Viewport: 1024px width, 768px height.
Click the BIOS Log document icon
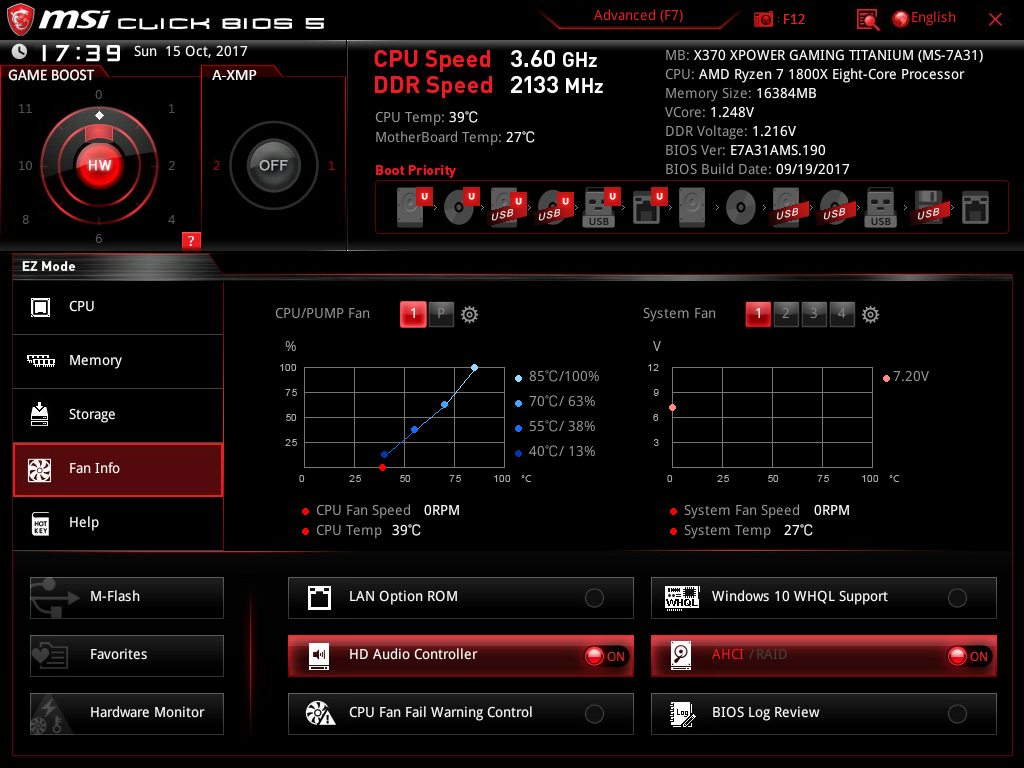(682, 714)
